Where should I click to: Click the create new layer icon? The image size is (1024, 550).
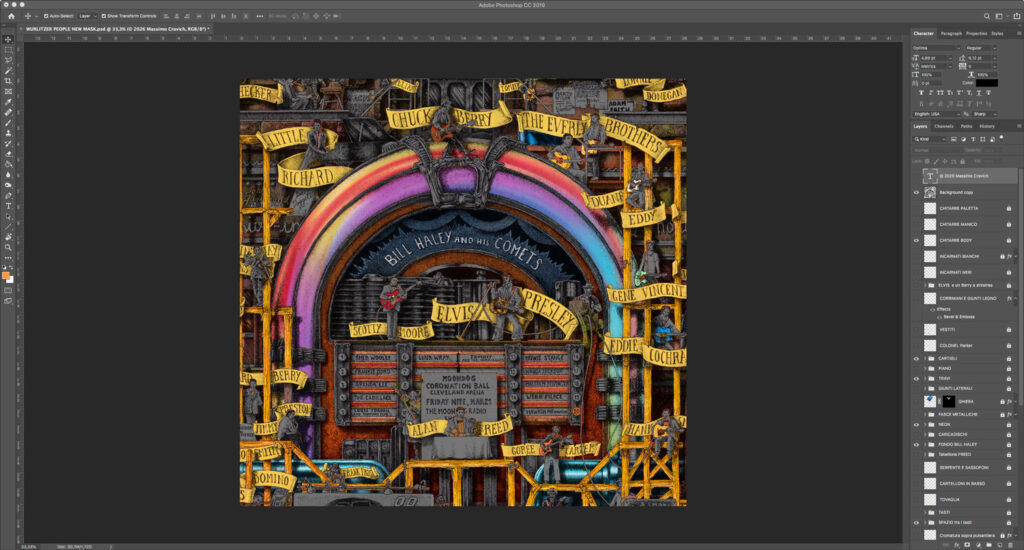click(999, 545)
